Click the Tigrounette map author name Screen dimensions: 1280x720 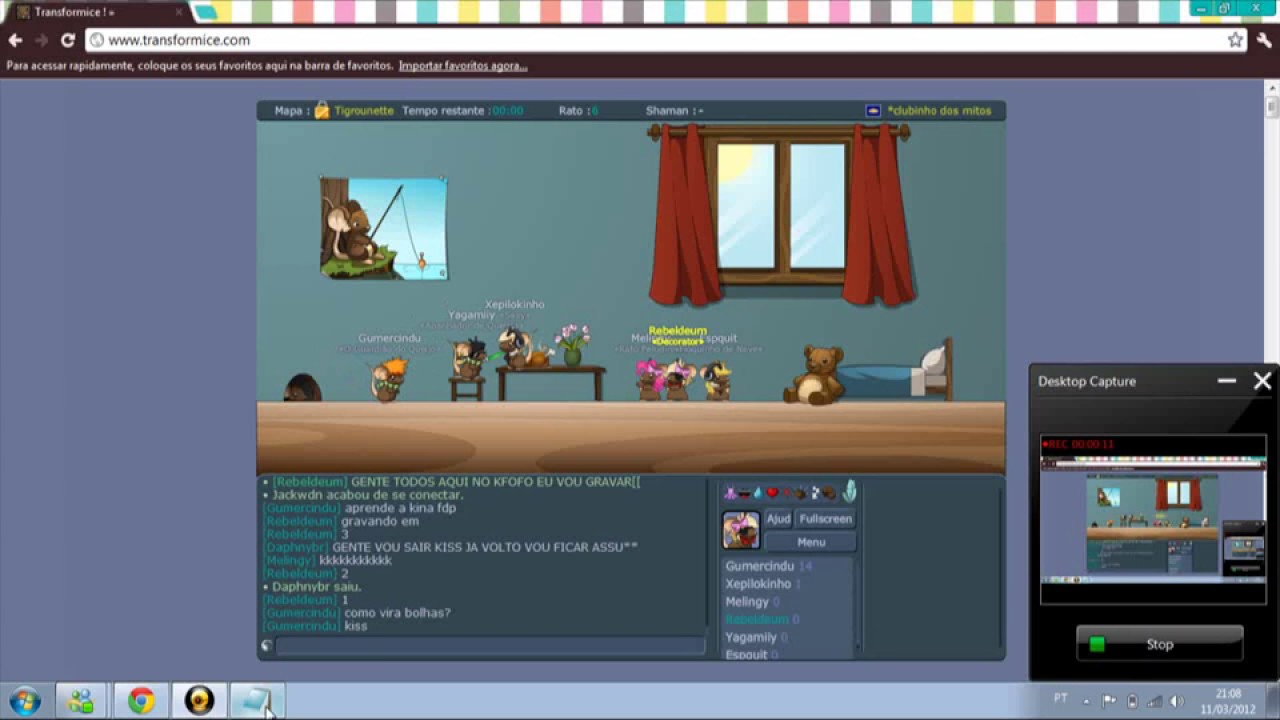click(x=364, y=111)
